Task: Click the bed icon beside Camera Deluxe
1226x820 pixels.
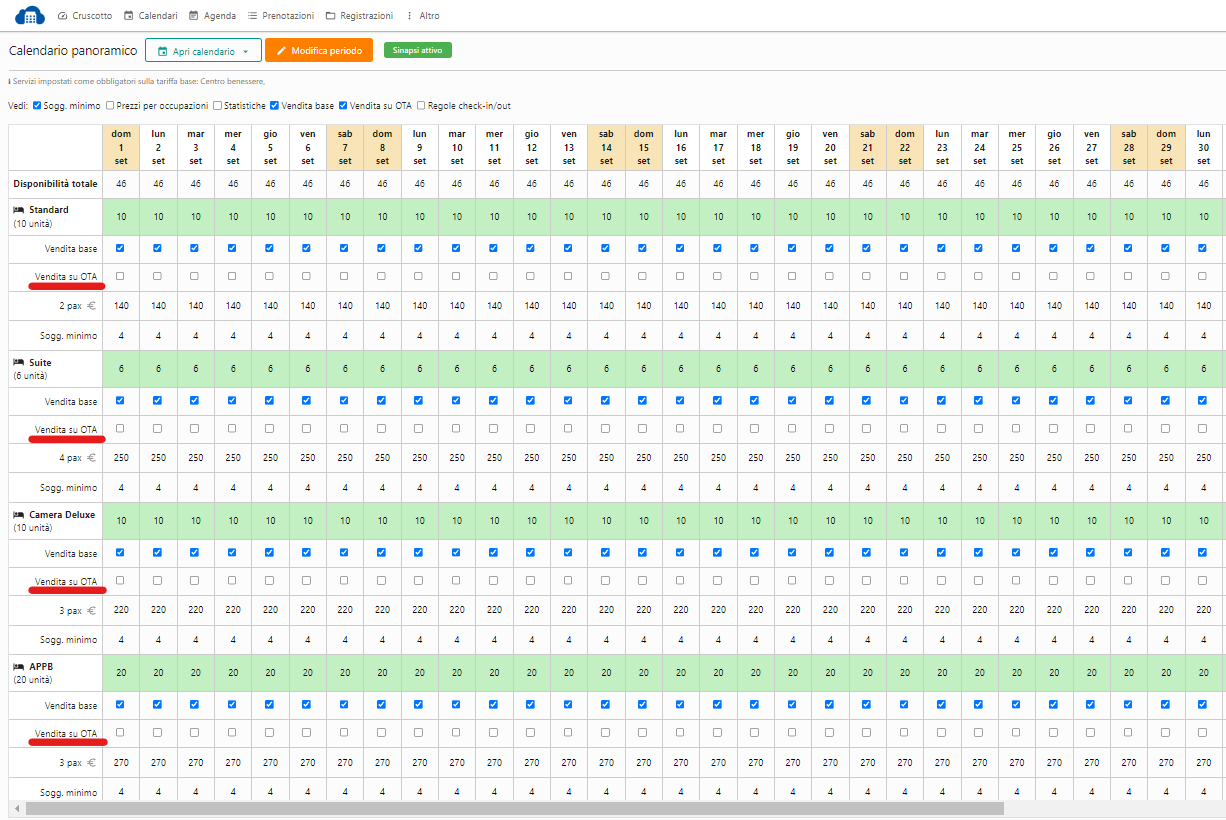Action: point(18,514)
